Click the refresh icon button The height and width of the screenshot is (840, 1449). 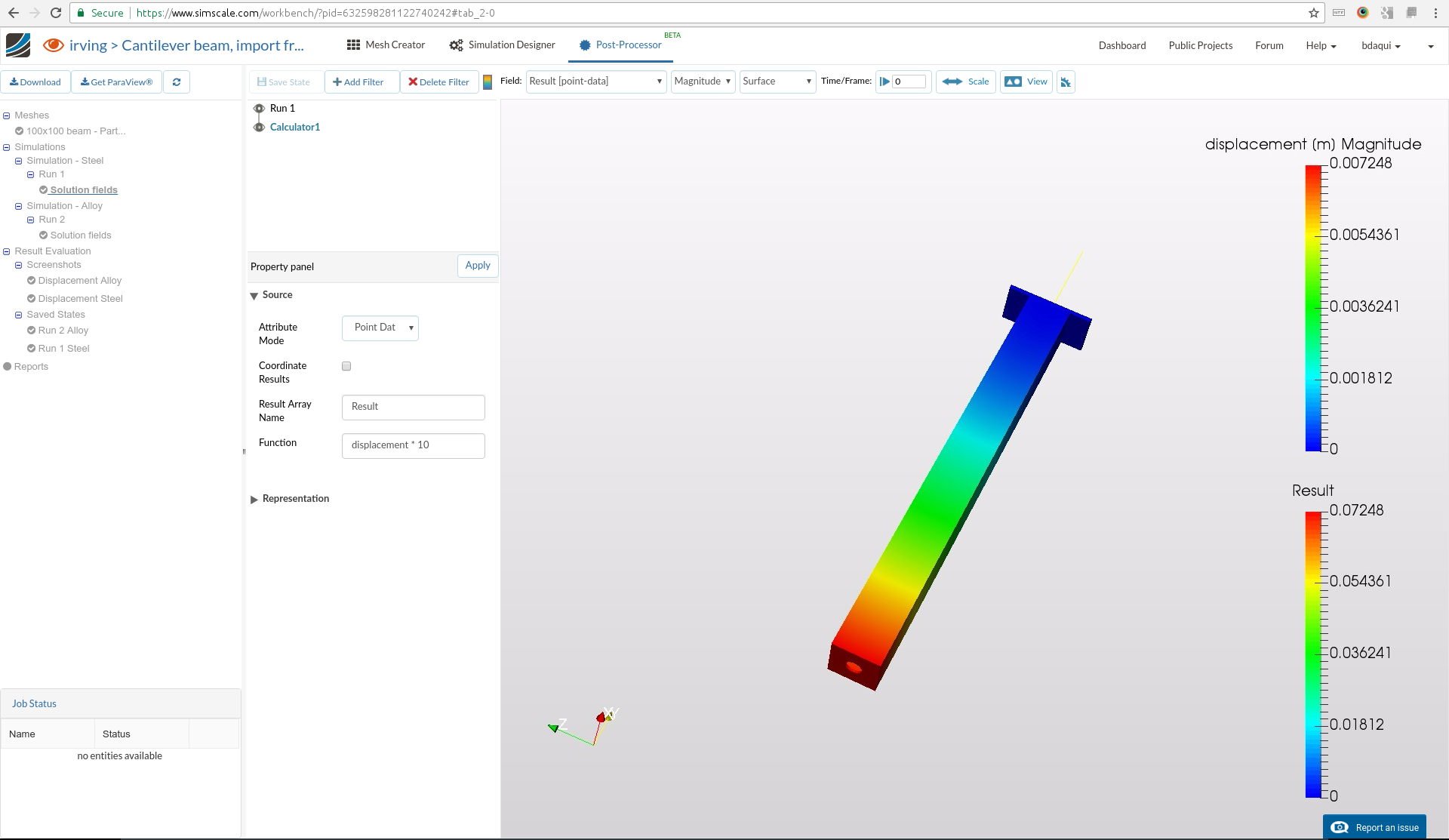(177, 82)
